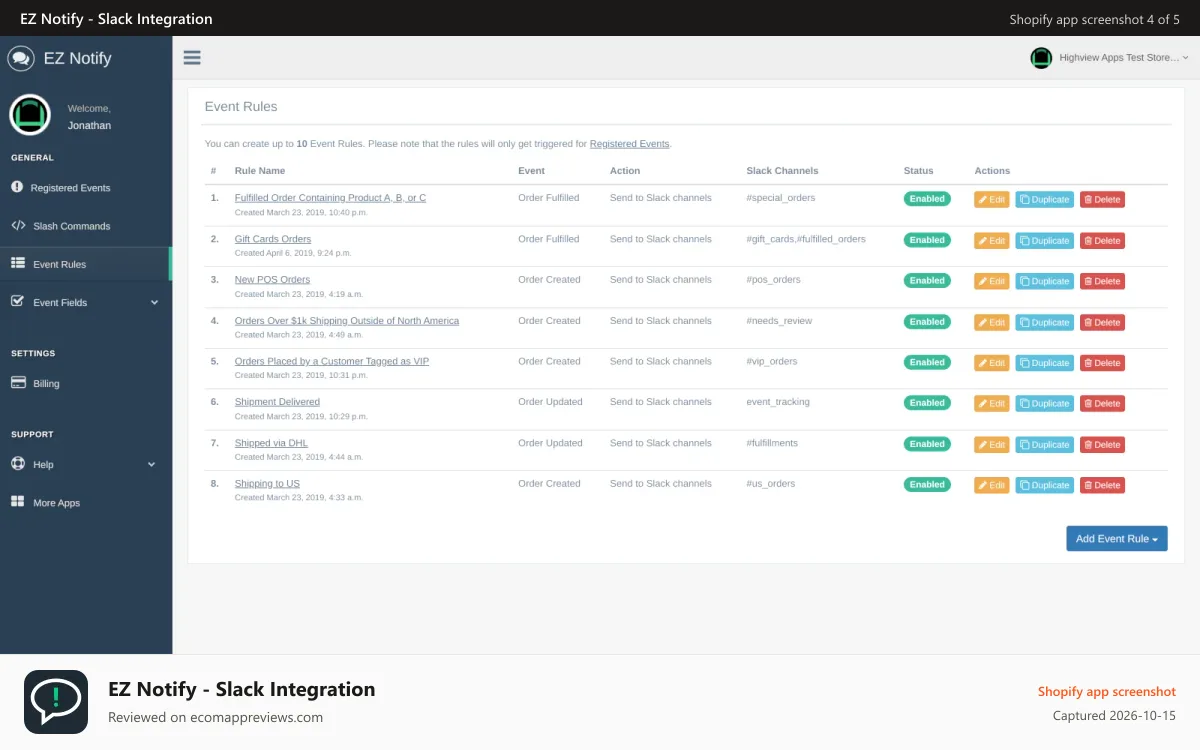
Task: Delete the Shipping to US rule
Action: pyautogui.click(x=1102, y=485)
